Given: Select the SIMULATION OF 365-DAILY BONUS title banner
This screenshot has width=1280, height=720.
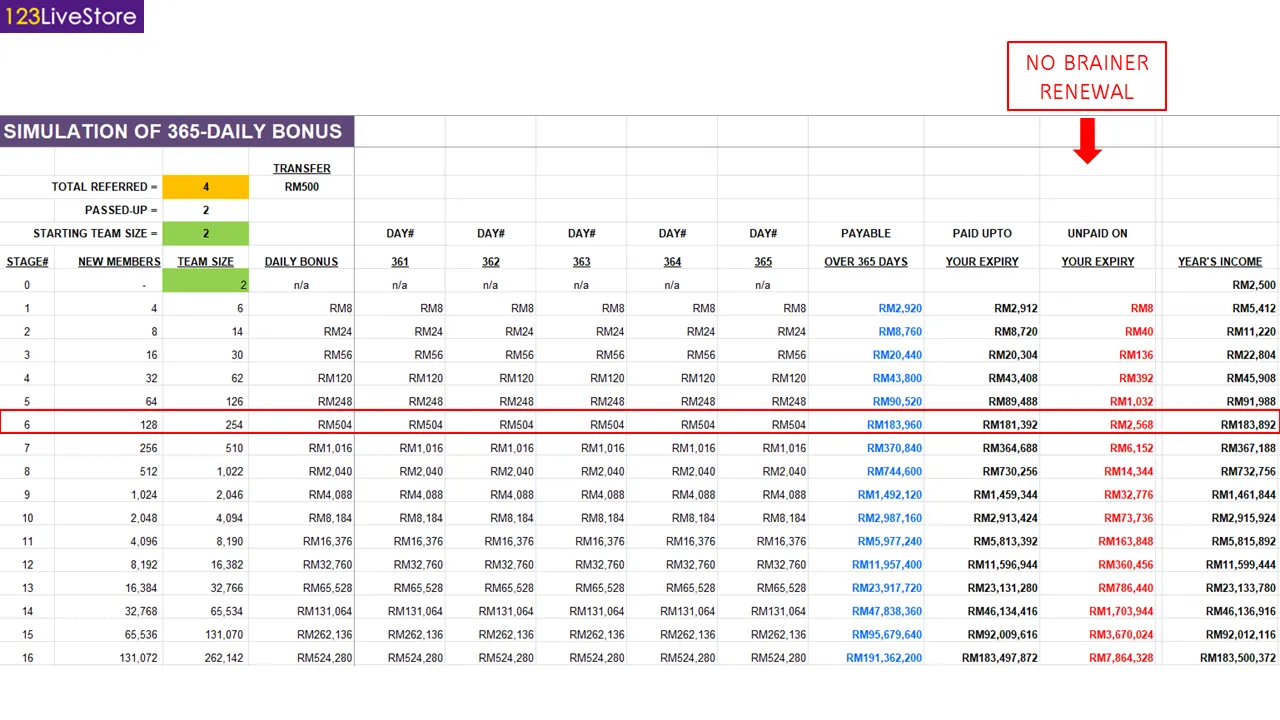Looking at the screenshot, I should pyautogui.click(x=176, y=131).
